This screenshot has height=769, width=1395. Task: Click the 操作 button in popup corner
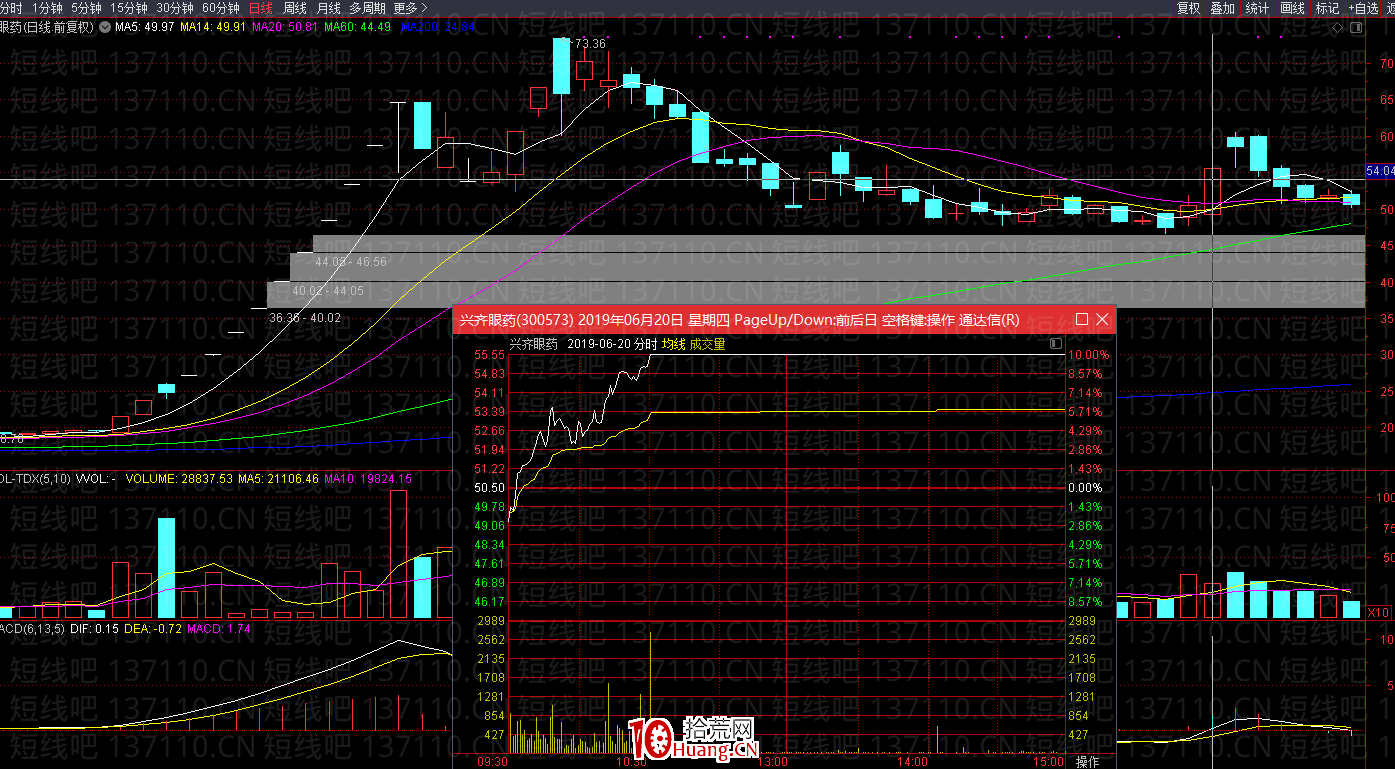pos(1087,762)
